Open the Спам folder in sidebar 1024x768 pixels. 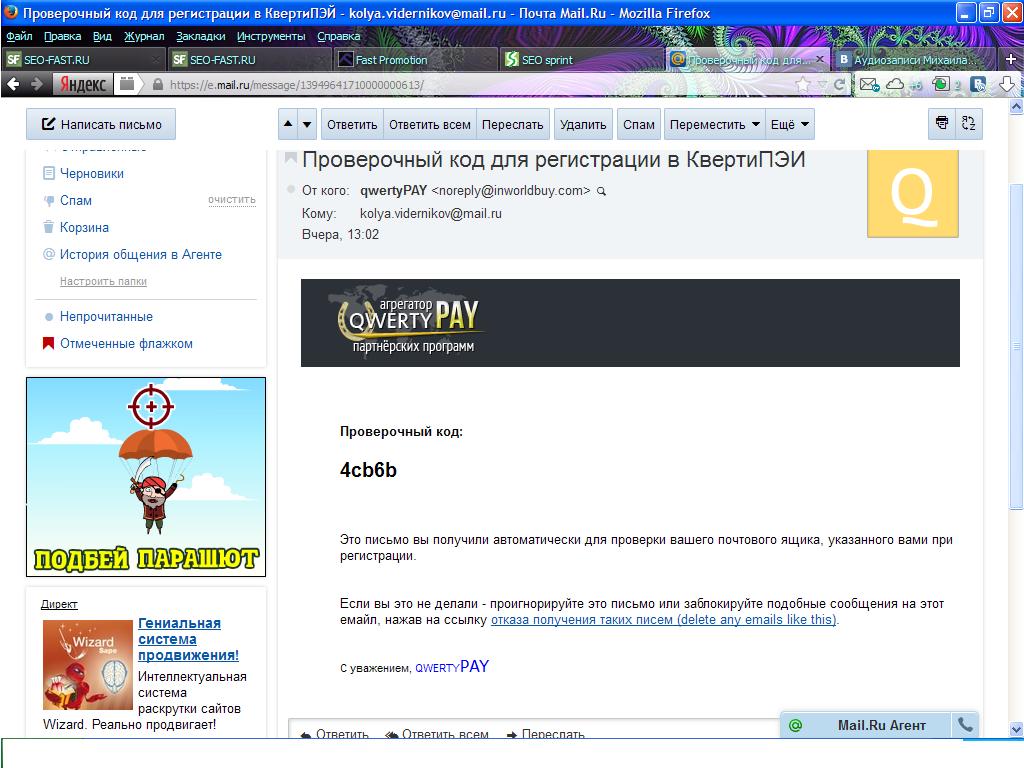pos(76,200)
